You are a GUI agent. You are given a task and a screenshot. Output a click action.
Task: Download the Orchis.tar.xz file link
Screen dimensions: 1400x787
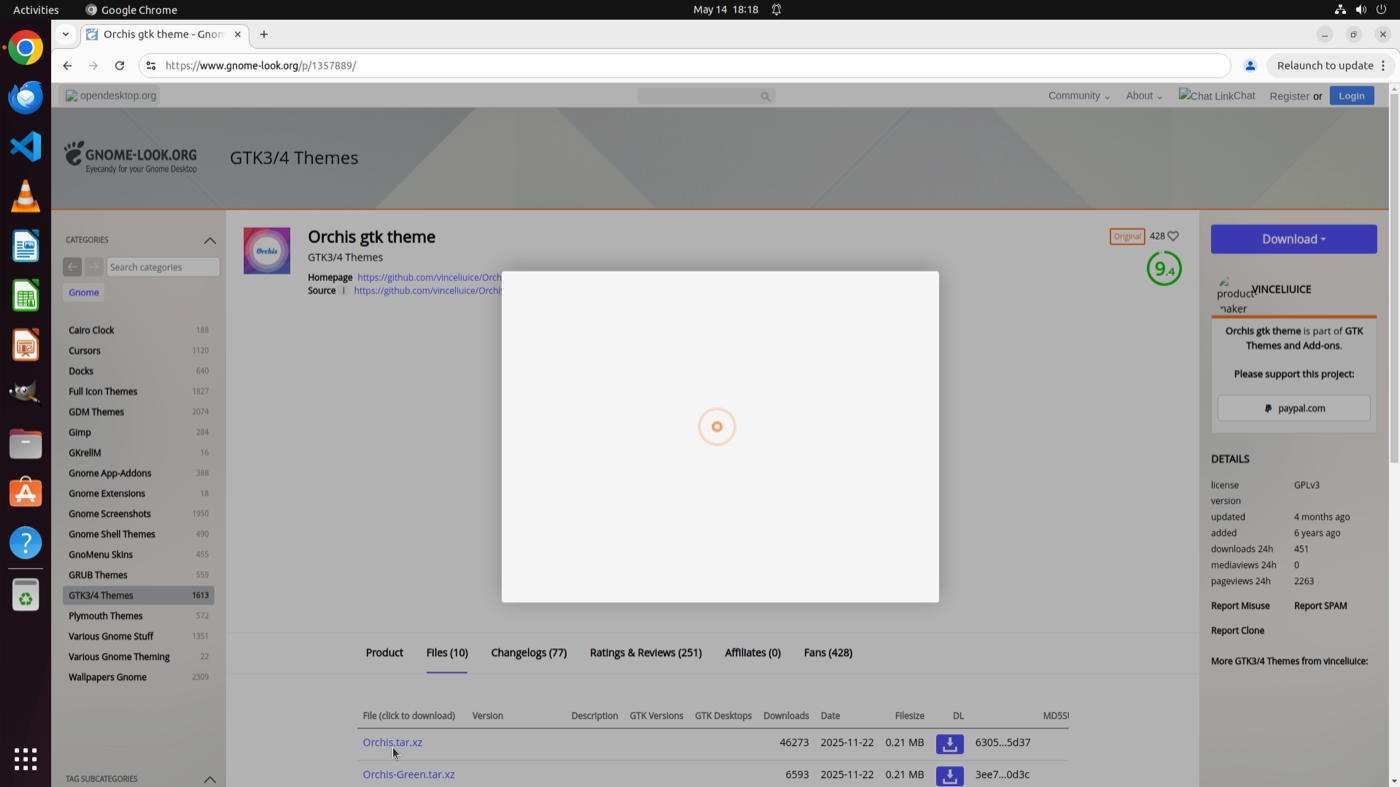tap(392, 743)
